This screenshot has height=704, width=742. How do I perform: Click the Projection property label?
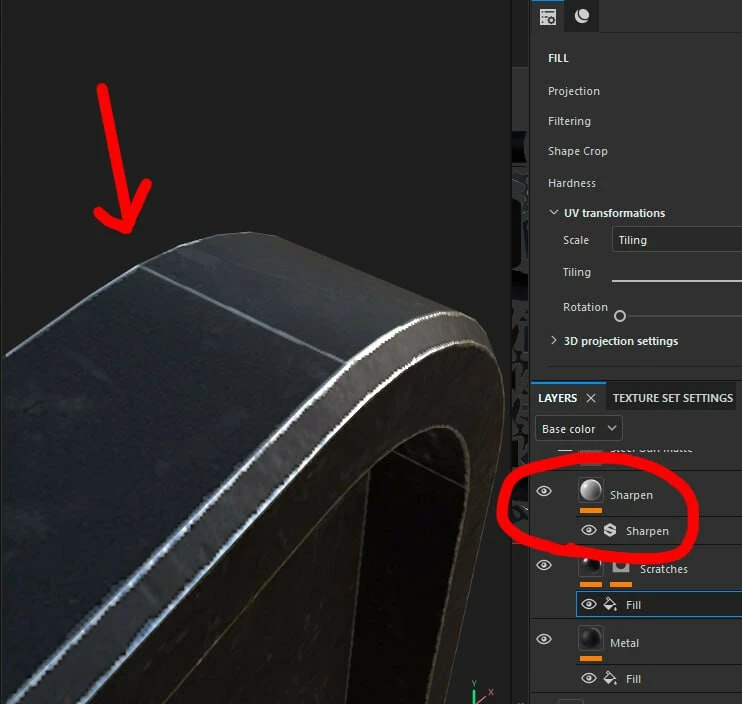tap(574, 91)
